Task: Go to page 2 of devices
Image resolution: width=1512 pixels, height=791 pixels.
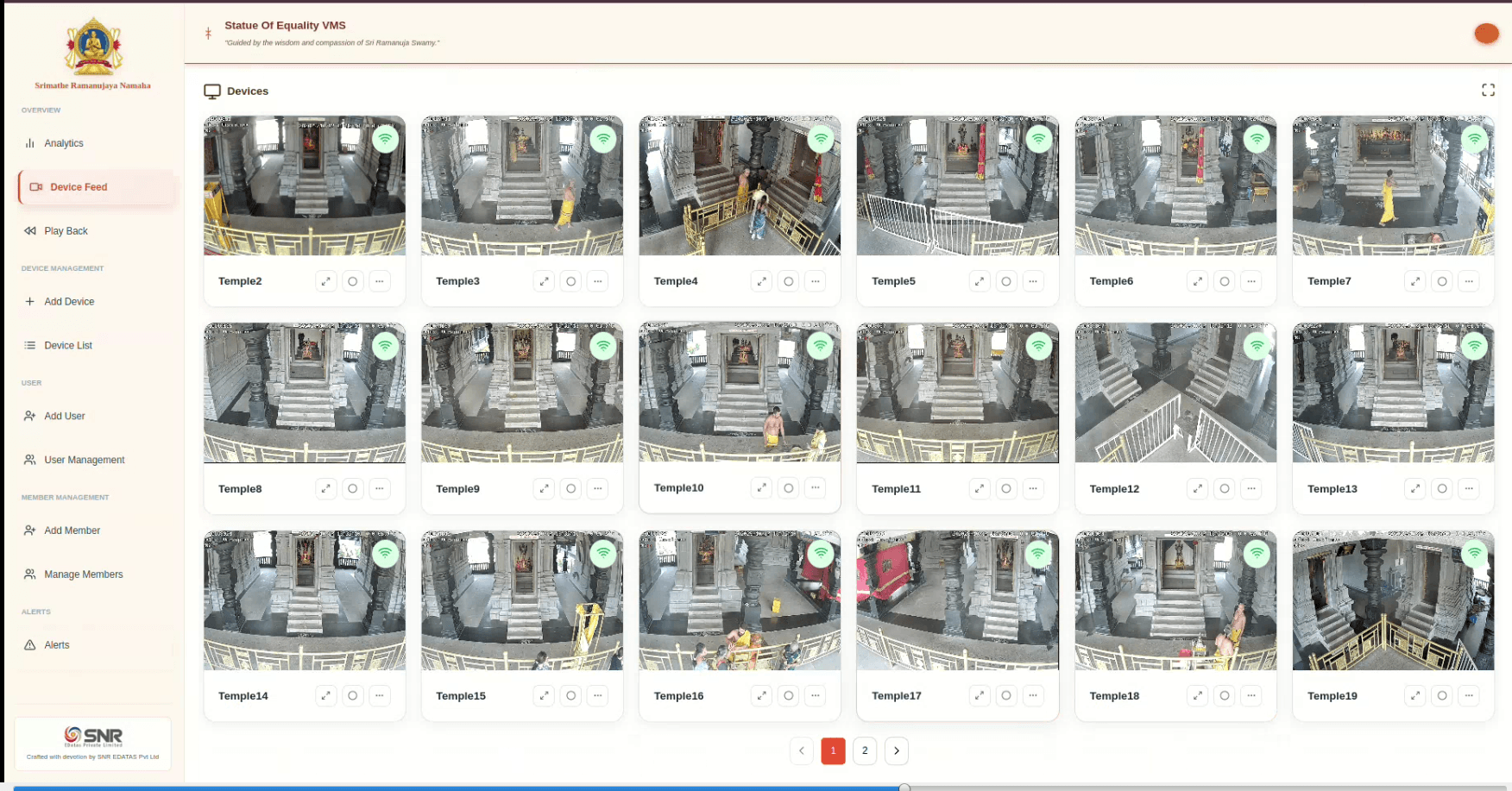Action: [865, 750]
